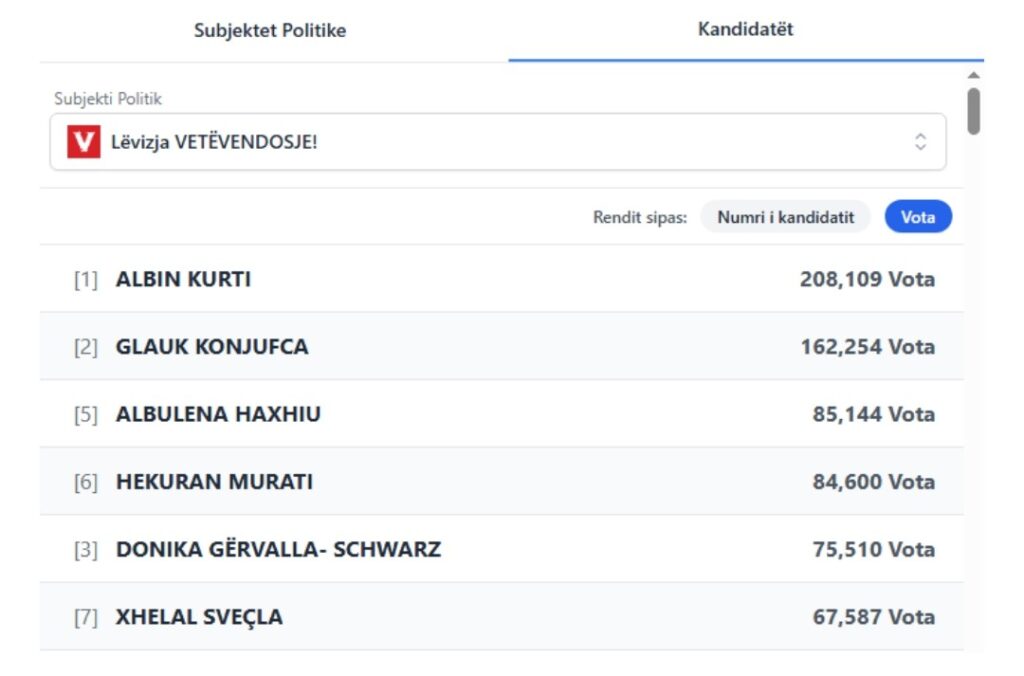The height and width of the screenshot is (676, 1024).
Task: Click candidate number [1] badge
Action: click(x=86, y=280)
